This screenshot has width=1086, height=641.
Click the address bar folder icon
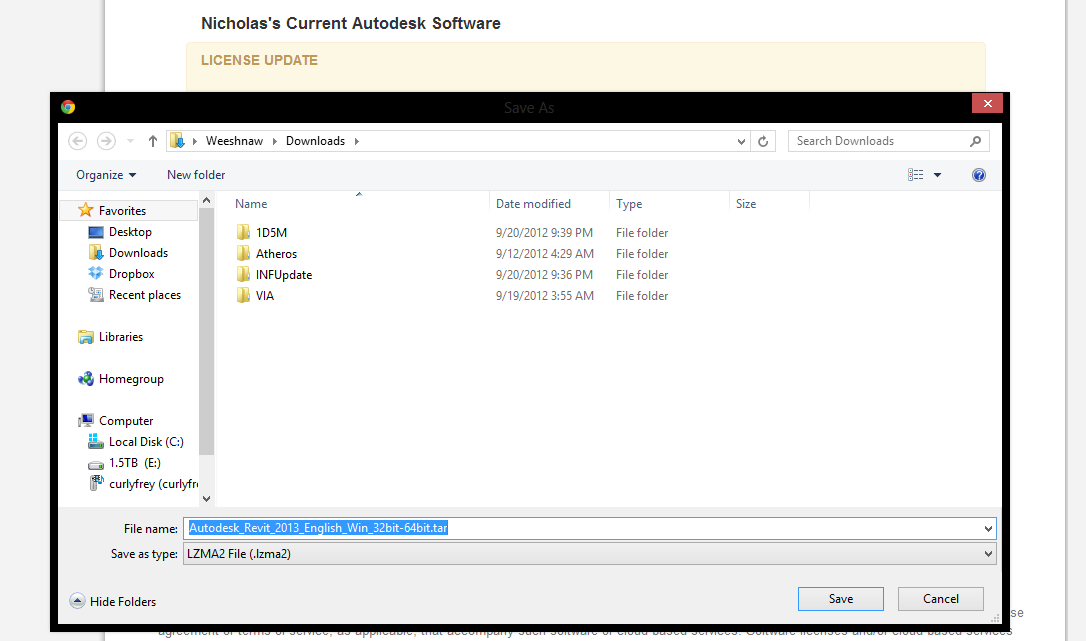point(177,141)
